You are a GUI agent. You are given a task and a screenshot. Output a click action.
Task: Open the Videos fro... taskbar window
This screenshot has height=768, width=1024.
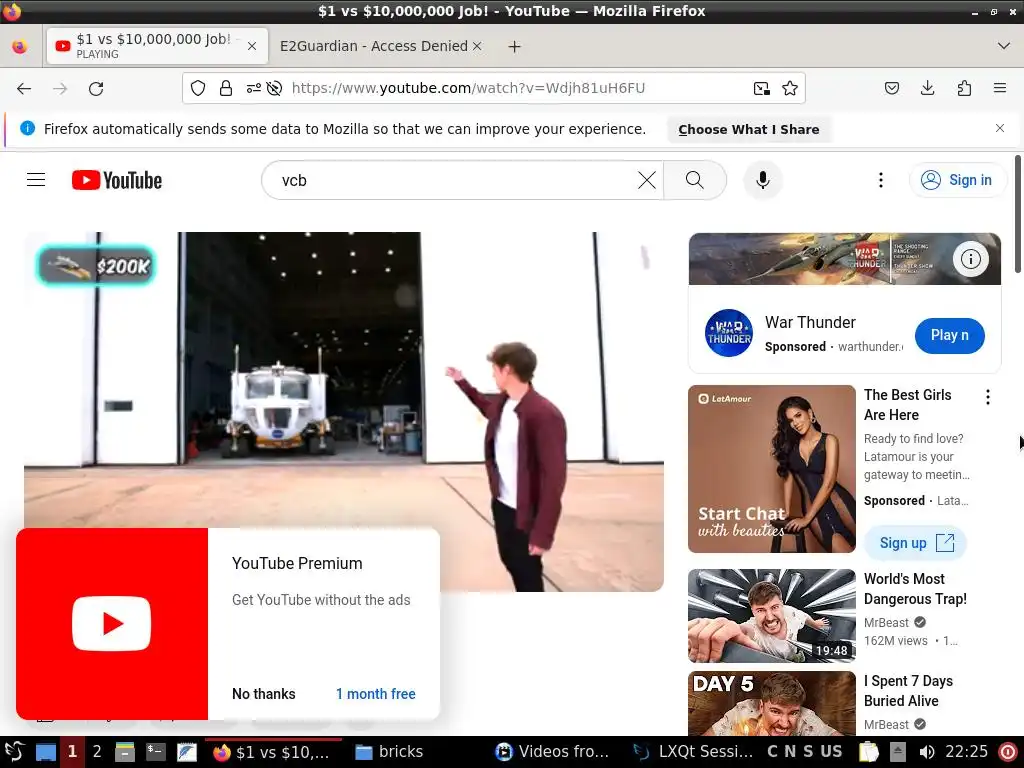point(551,752)
